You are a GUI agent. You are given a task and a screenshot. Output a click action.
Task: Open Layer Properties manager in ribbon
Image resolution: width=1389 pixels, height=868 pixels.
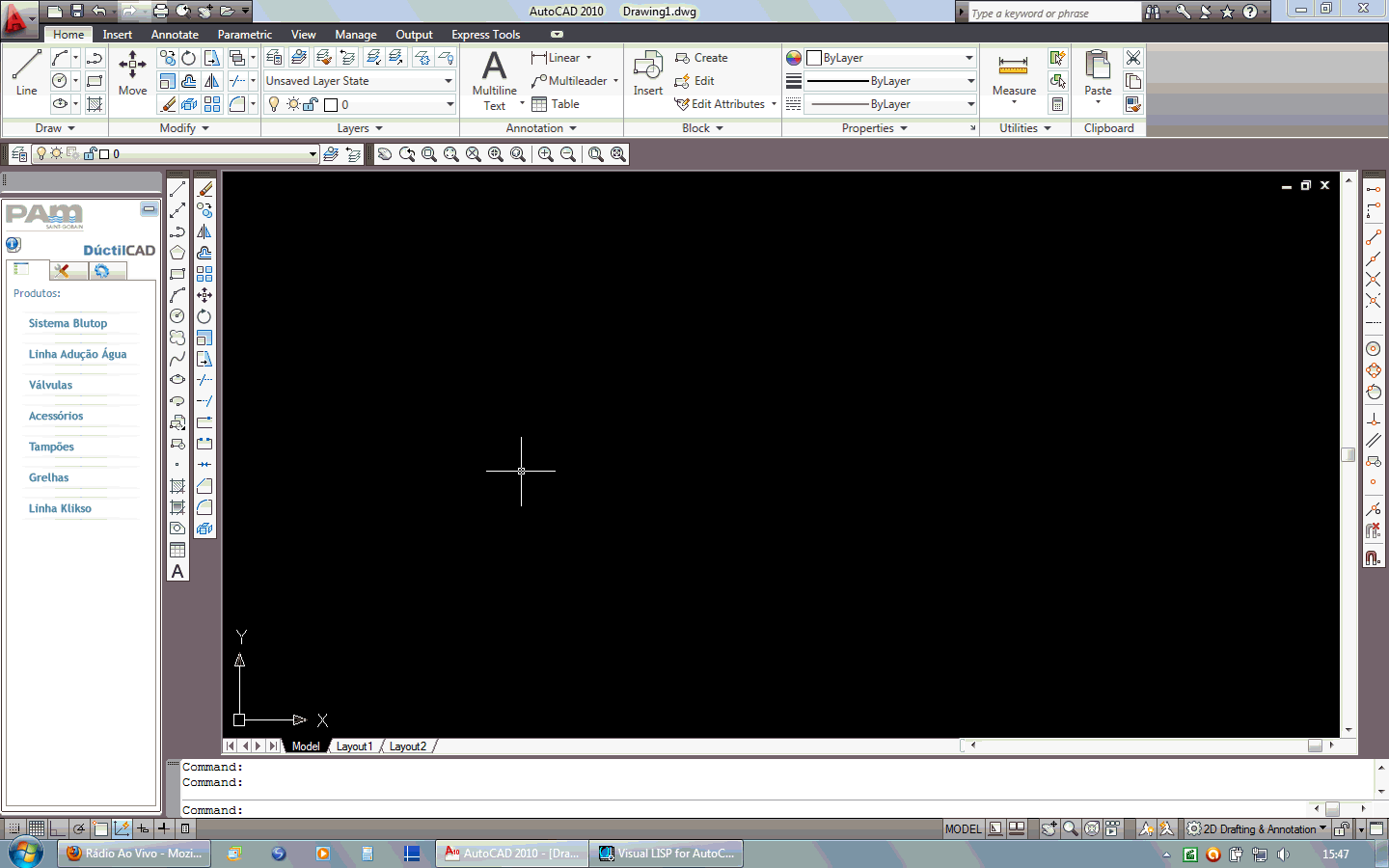pyautogui.click(x=275, y=58)
